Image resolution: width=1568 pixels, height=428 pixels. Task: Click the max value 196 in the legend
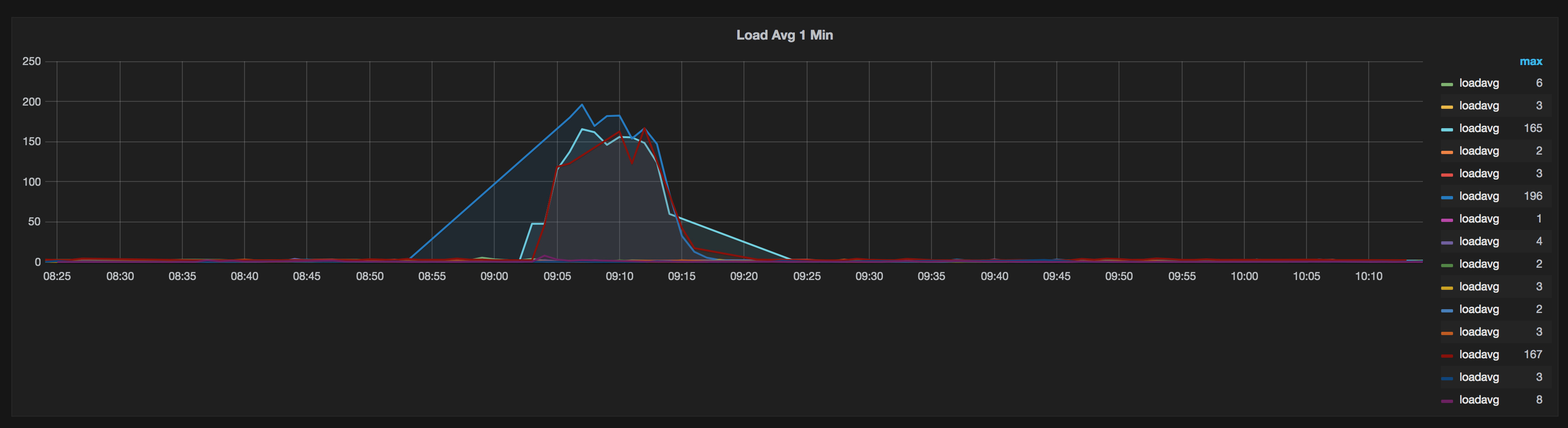1533,196
